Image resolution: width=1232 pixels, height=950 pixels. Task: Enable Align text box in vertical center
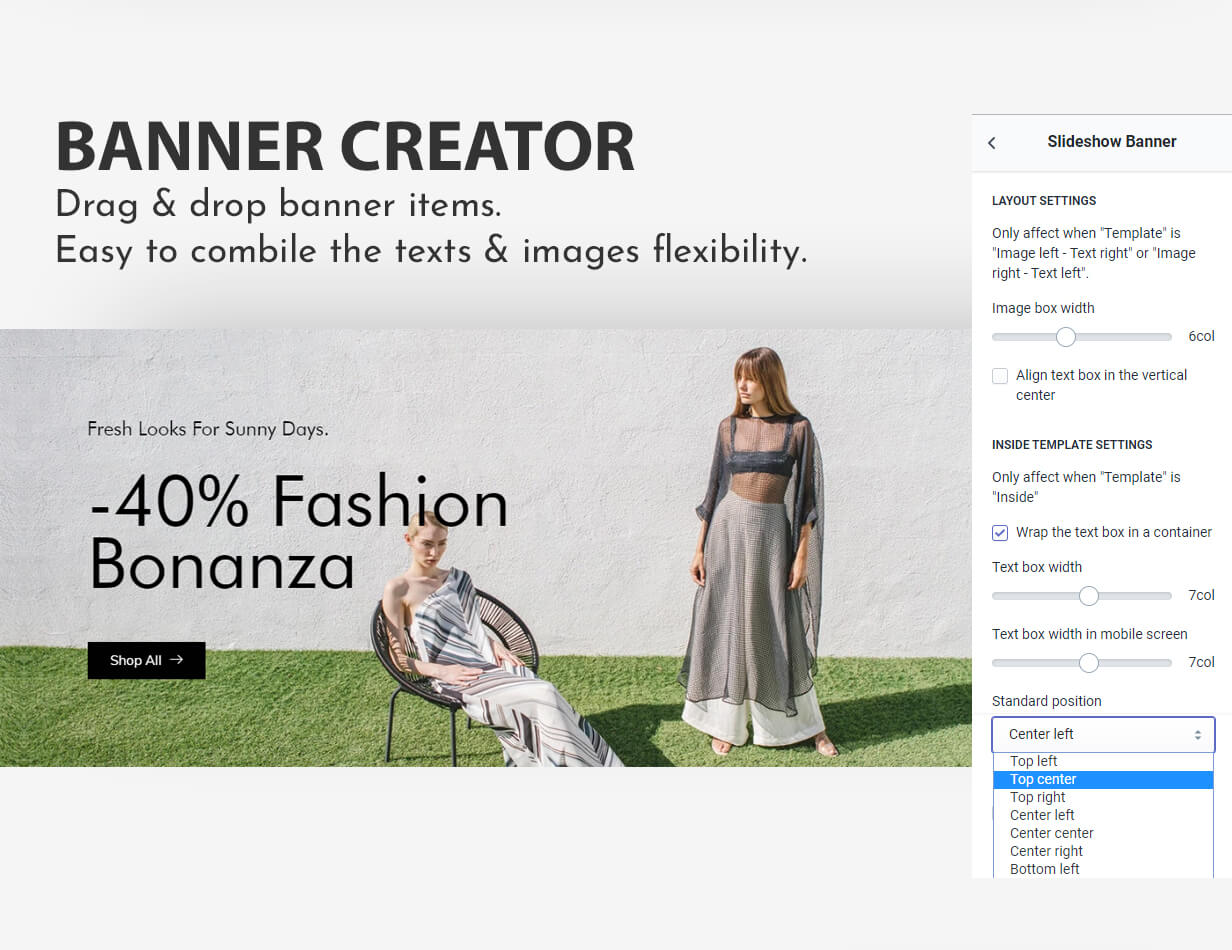click(x=1000, y=376)
